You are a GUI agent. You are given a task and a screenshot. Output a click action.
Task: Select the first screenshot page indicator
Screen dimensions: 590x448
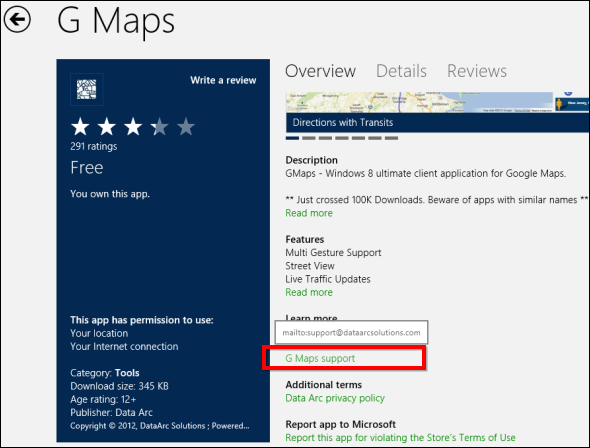click(x=292, y=138)
